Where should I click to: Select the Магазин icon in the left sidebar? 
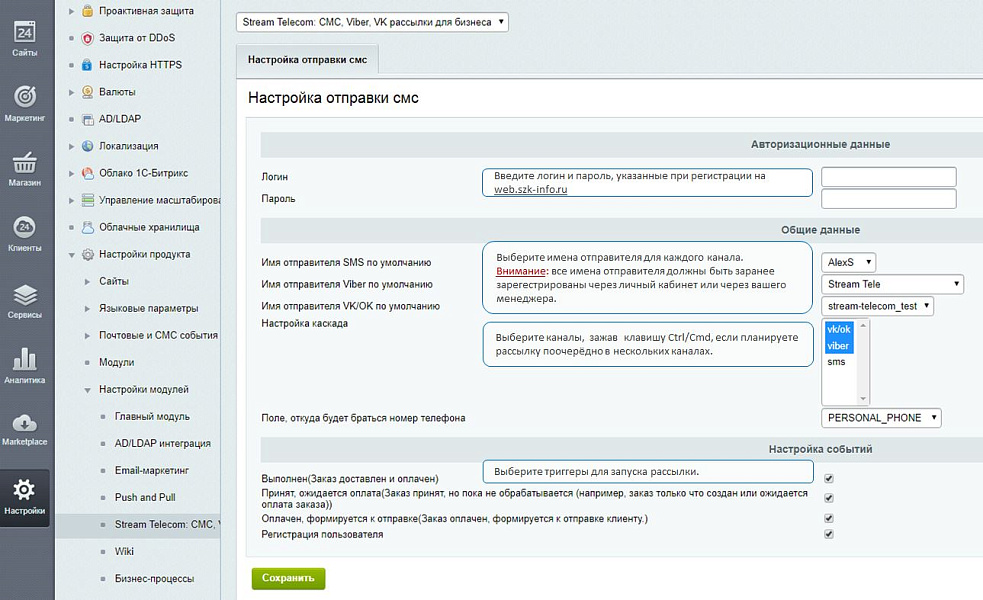(25, 166)
